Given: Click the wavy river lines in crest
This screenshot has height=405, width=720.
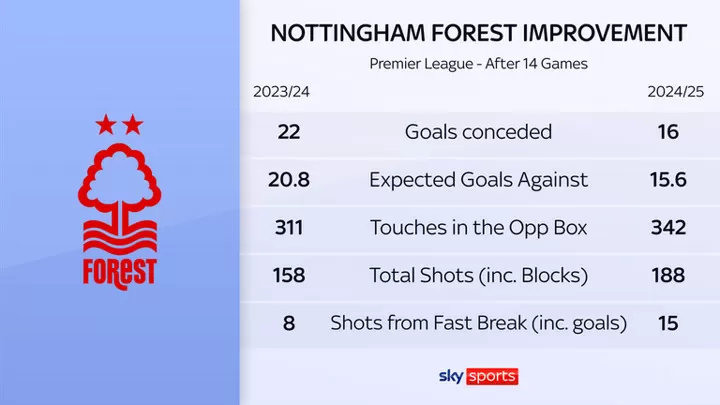Looking at the screenshot, I should point(119,236).
